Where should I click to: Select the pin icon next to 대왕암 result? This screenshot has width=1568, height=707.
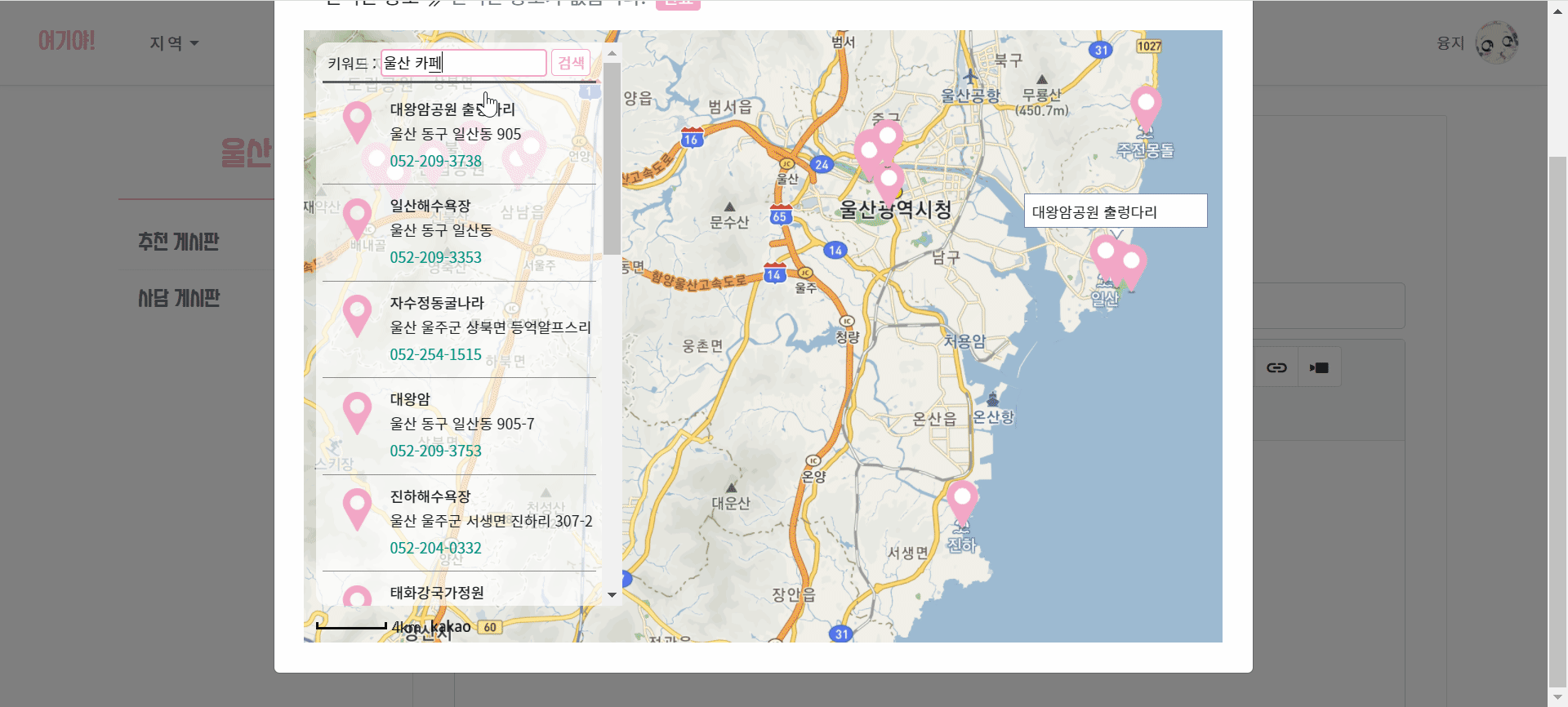357,413
